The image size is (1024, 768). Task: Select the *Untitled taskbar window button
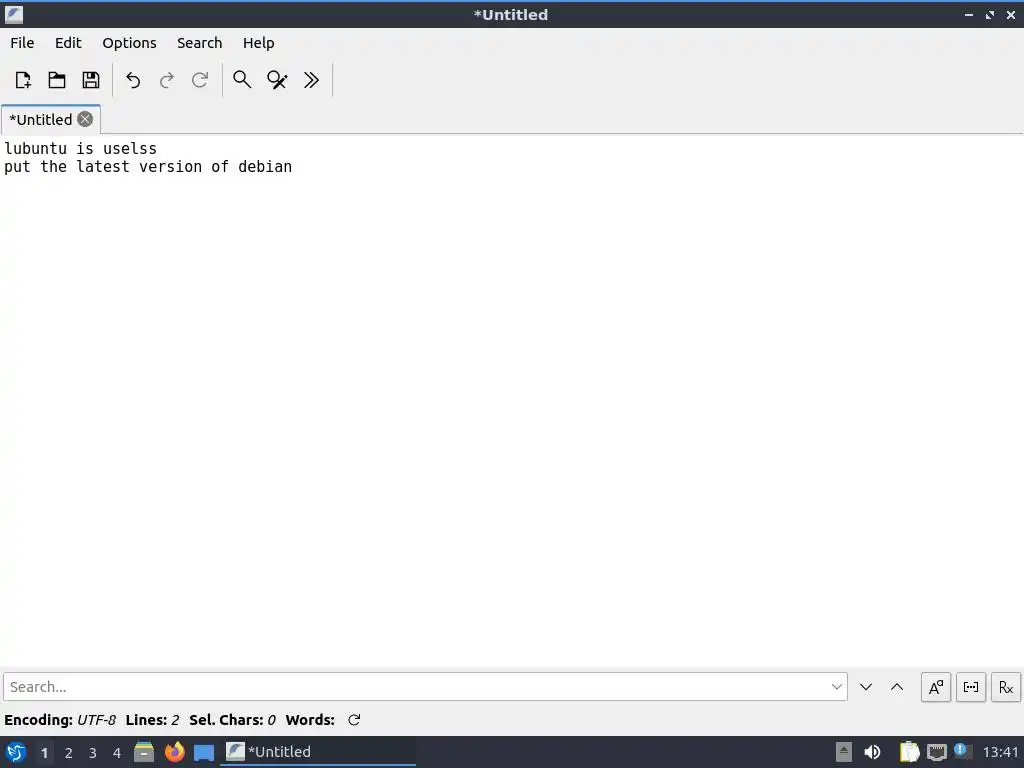pos(318,752)
